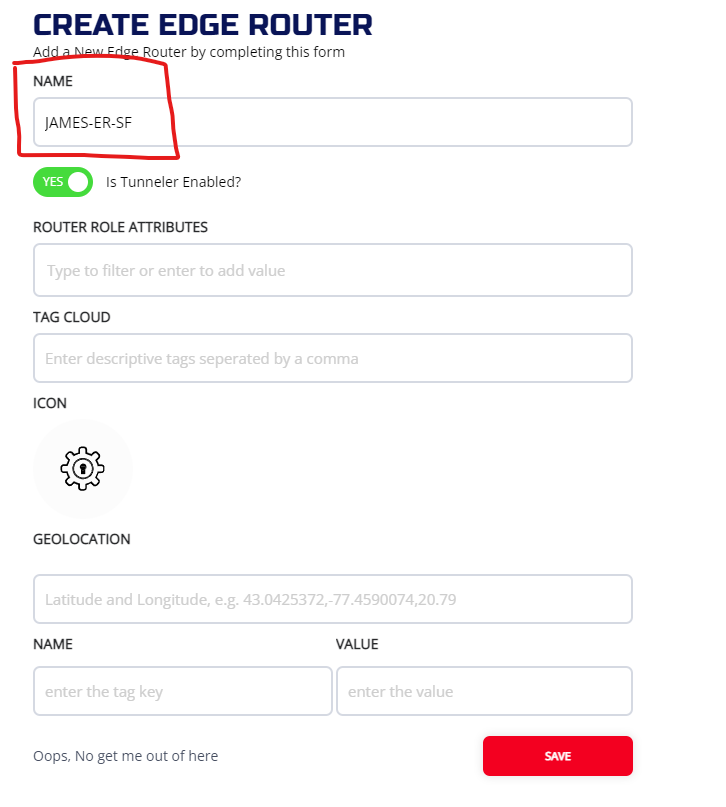Click the GEOLOCATION label
726x807 pixels.
click(x=82, y=539)
